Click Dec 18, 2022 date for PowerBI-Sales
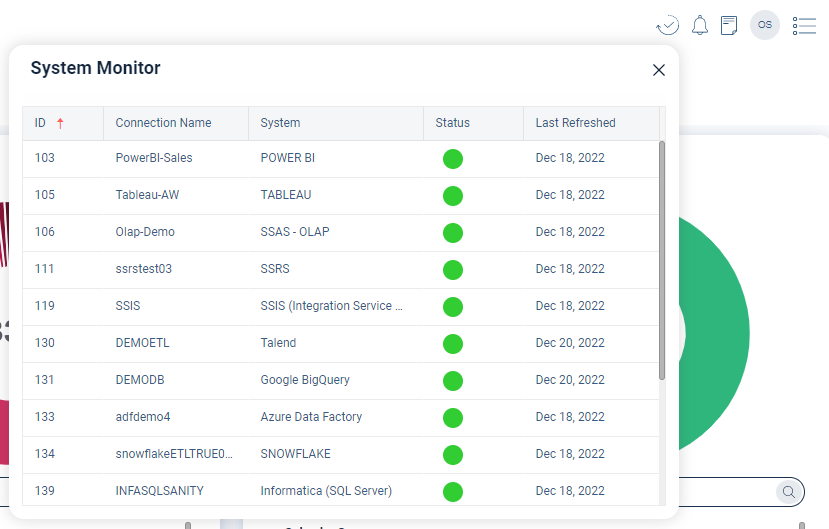The height and width of the screenshot is (529, 829). click(570, 157)
